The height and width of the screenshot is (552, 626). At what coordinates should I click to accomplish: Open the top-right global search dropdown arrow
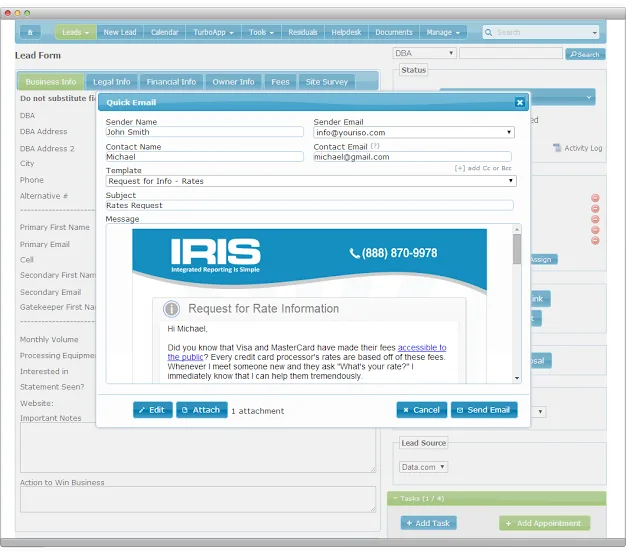(594, 33)
